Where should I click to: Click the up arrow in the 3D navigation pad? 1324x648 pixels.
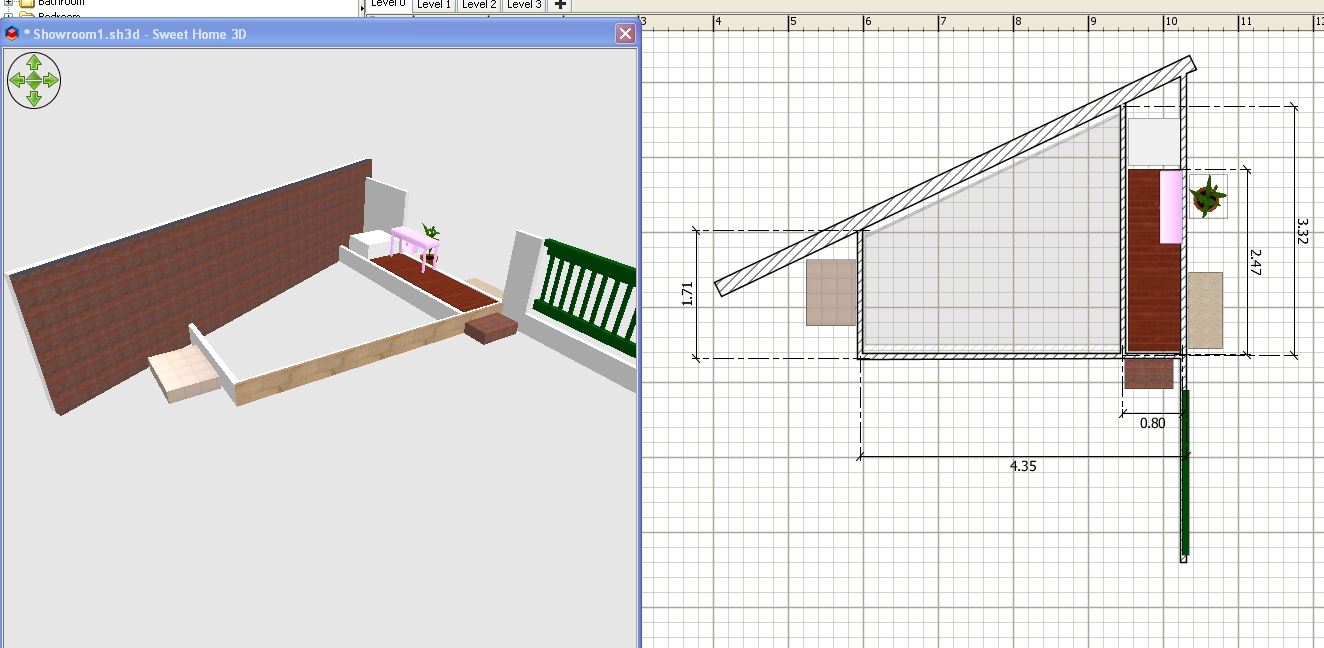click(x=34, y=62)
